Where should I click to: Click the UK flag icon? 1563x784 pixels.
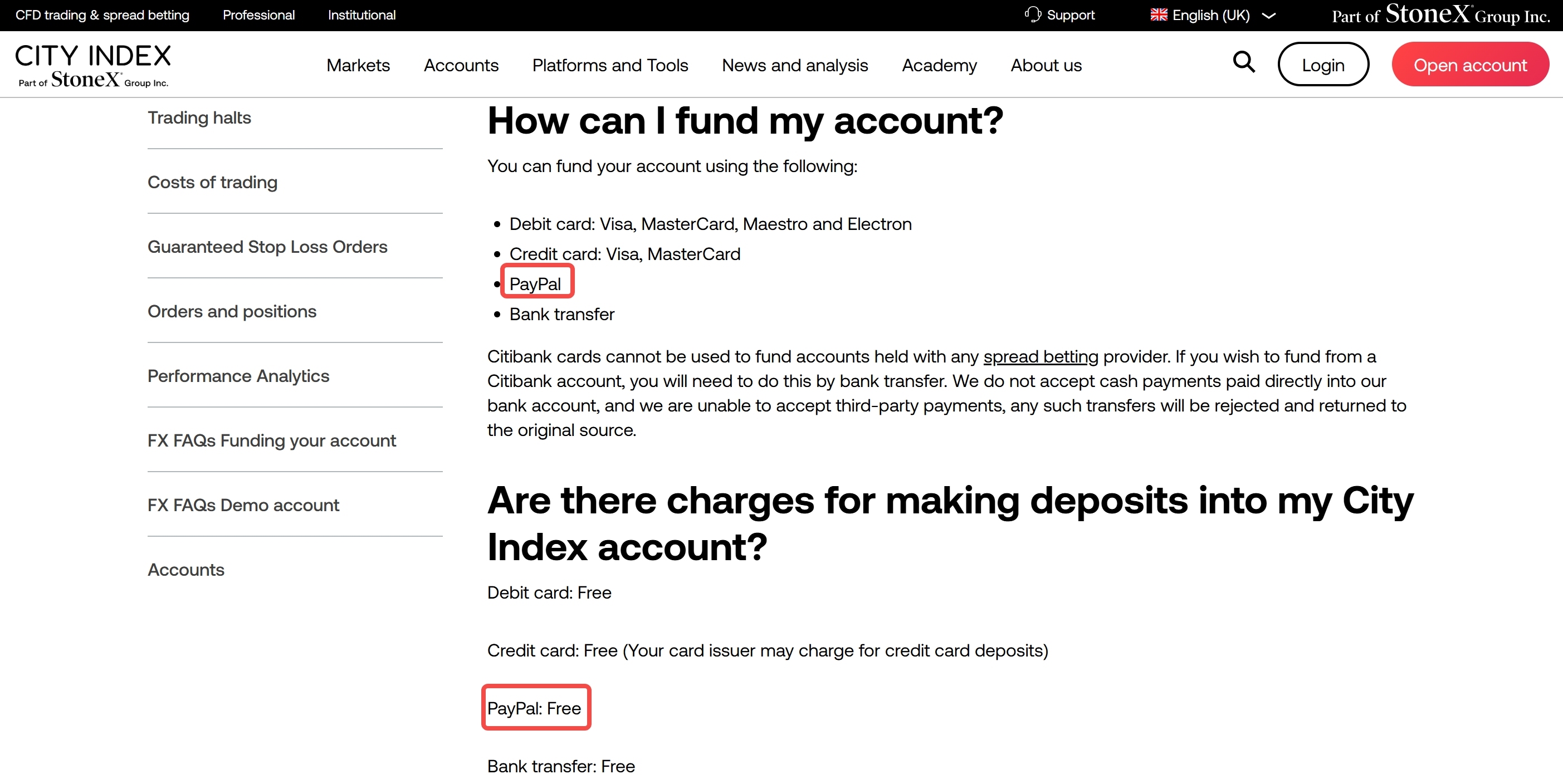pos(1158,14)
